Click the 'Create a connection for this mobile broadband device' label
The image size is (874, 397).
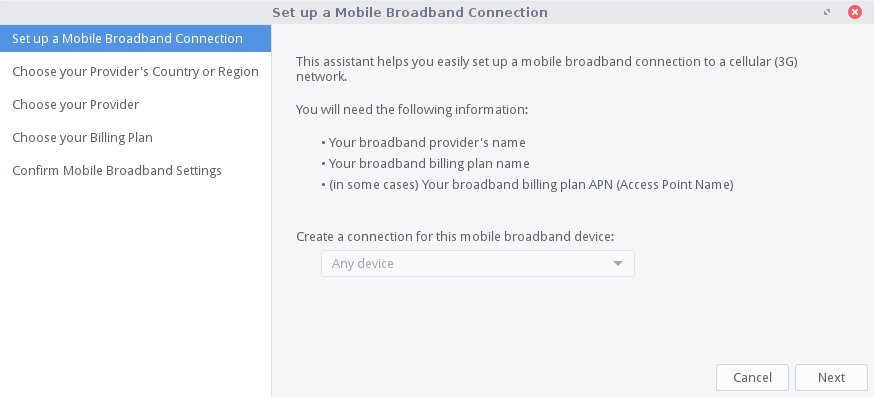click(x=455, y=236)
